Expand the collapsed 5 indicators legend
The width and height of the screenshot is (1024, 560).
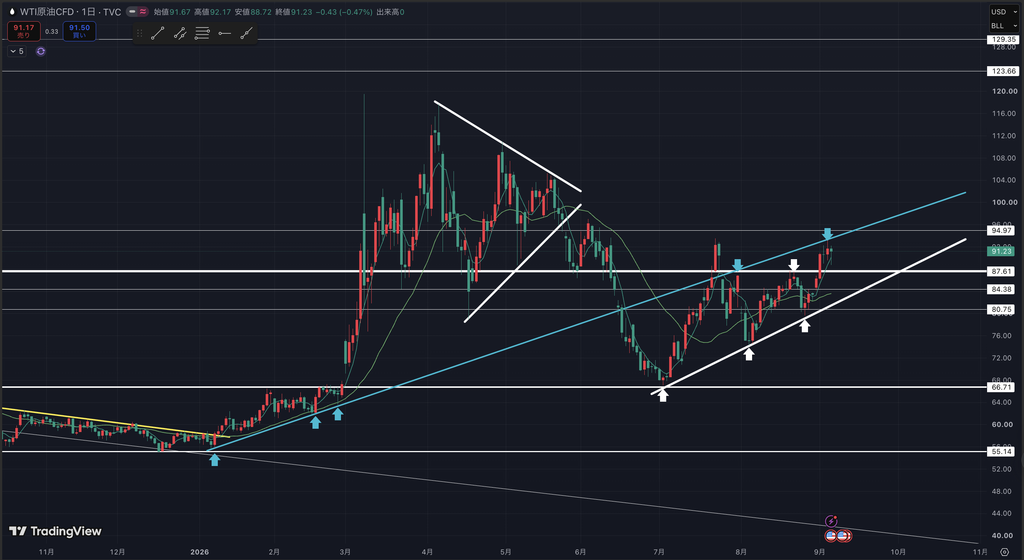(x=16, y=51)
